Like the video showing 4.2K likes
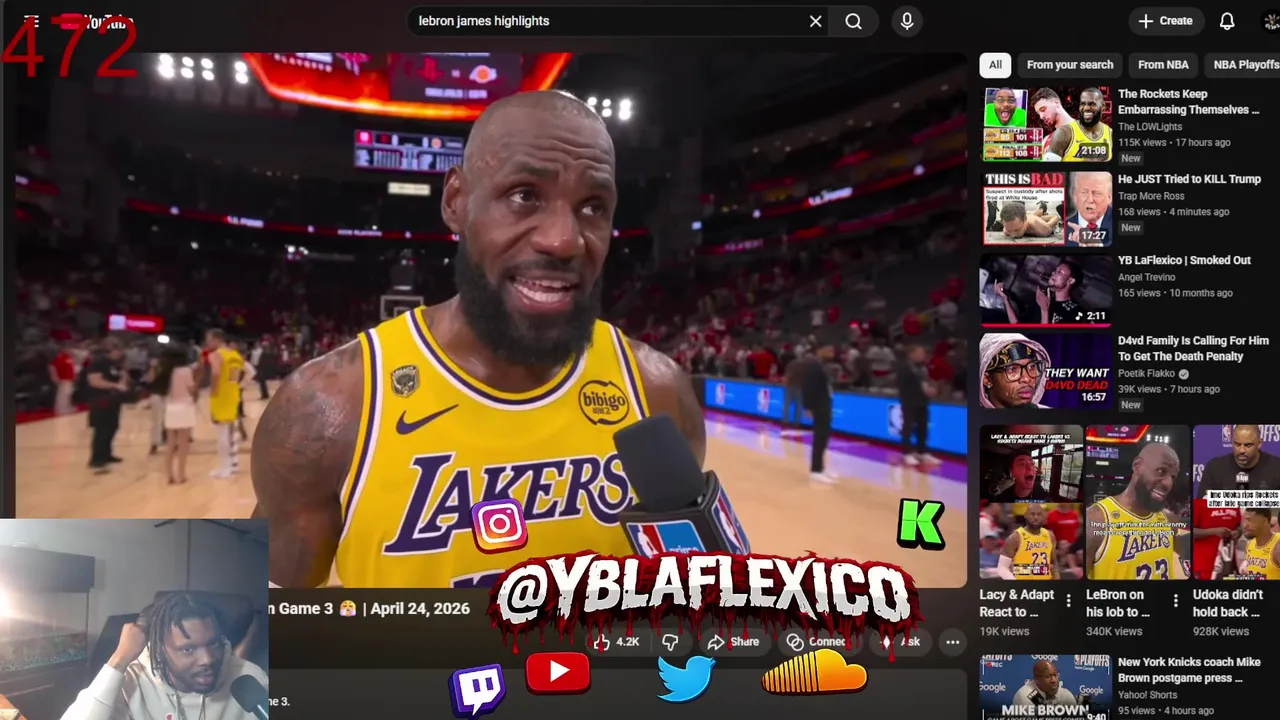 pos(616,642)
